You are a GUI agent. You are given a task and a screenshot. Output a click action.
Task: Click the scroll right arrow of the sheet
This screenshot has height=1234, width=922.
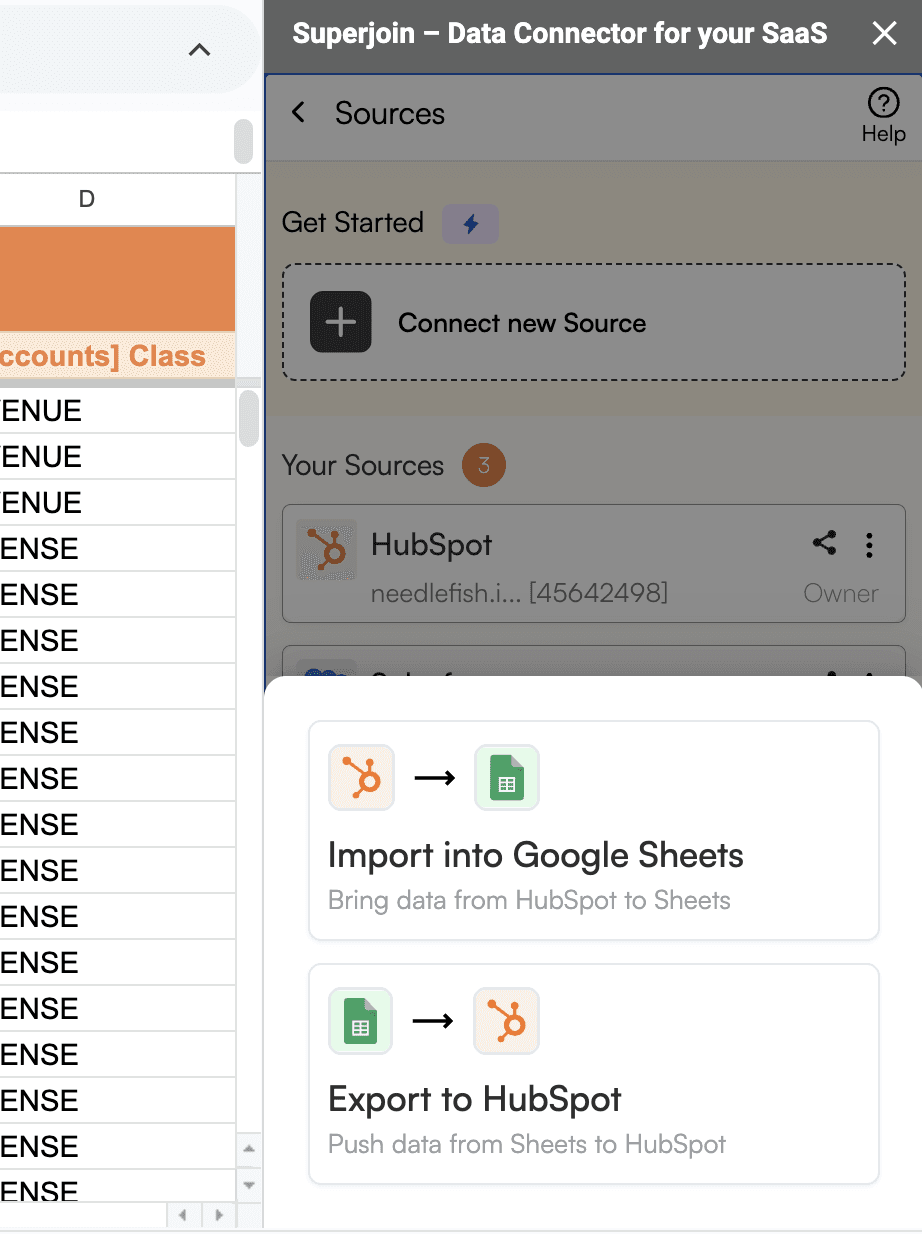pyautogui.click(x=219, y=1216)
